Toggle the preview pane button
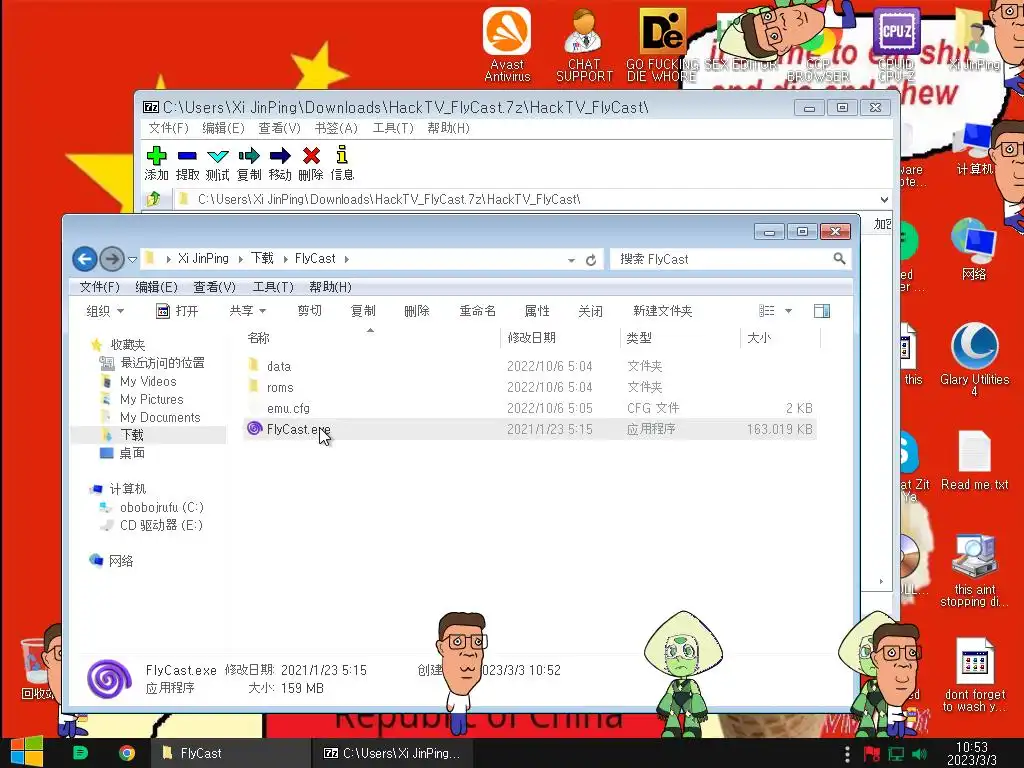 (x=822, y=311)
